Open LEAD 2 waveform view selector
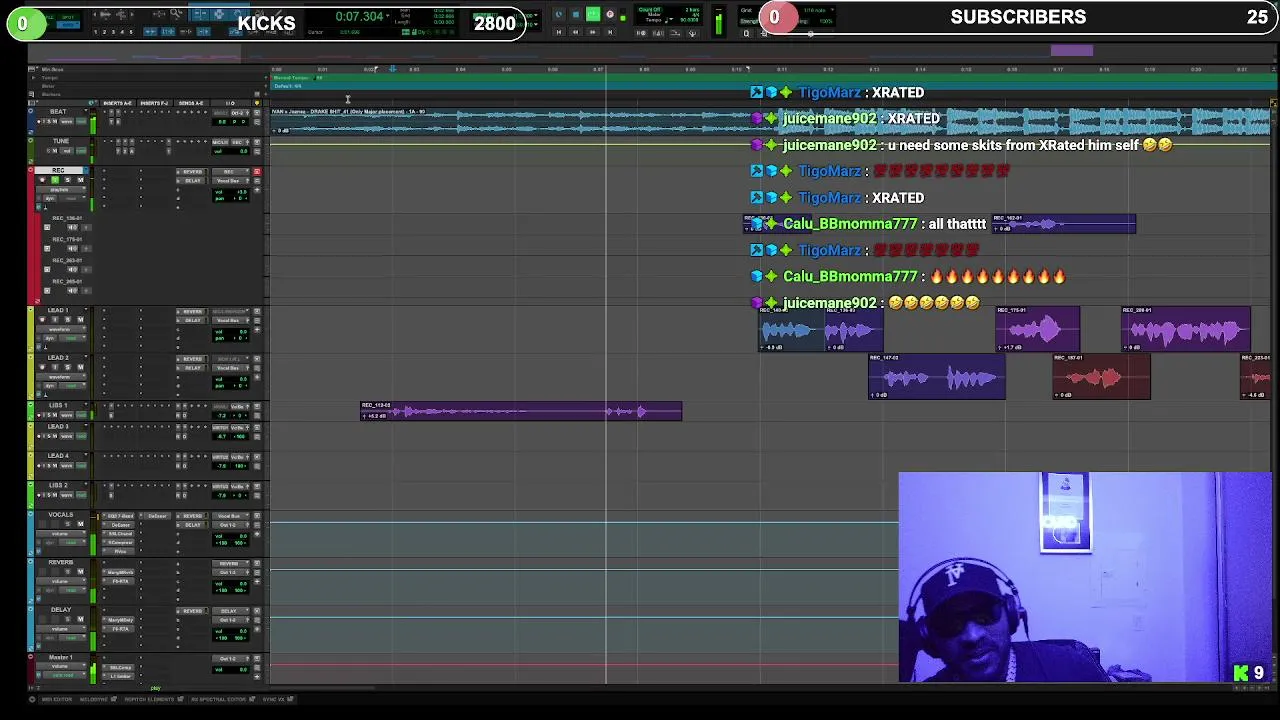The width and height of the screenshot is (1280, 720). [61, 377]
